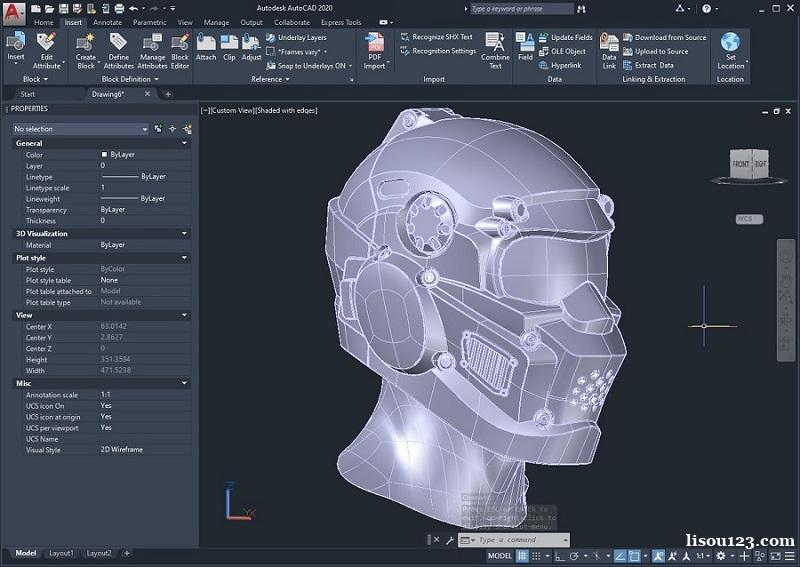Image resolution: width=800 pixels, height=567 pixels.
Task: Click the Plot printer icon
Action: [x=119, y=9]
